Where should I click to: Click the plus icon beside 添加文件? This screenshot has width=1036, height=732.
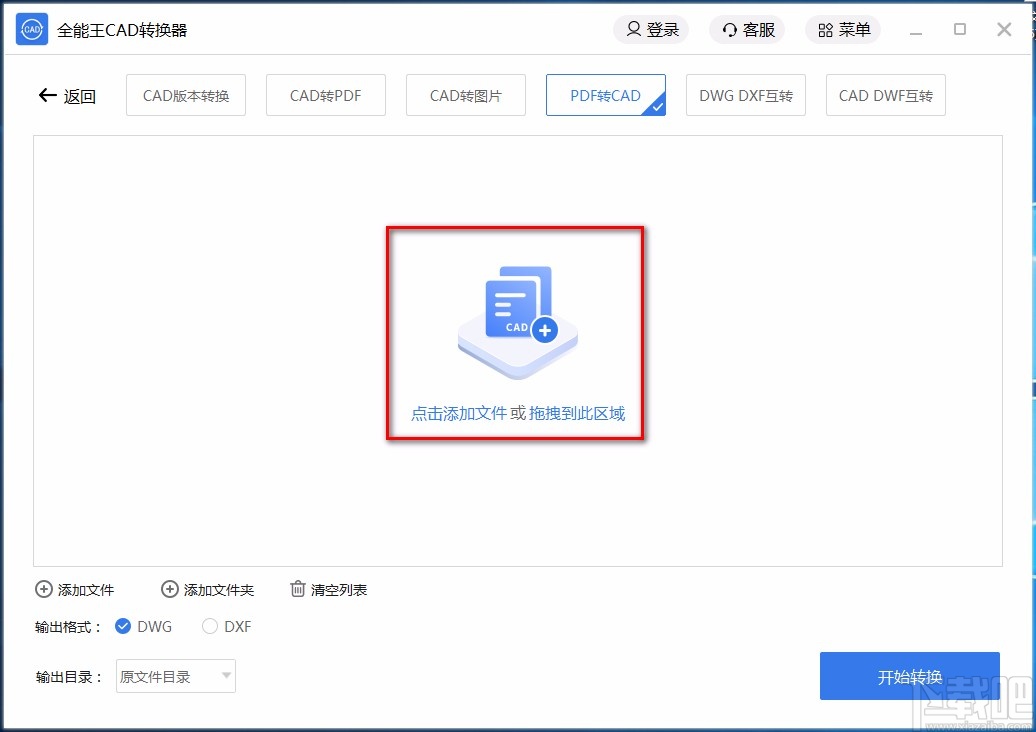[42, 590]
